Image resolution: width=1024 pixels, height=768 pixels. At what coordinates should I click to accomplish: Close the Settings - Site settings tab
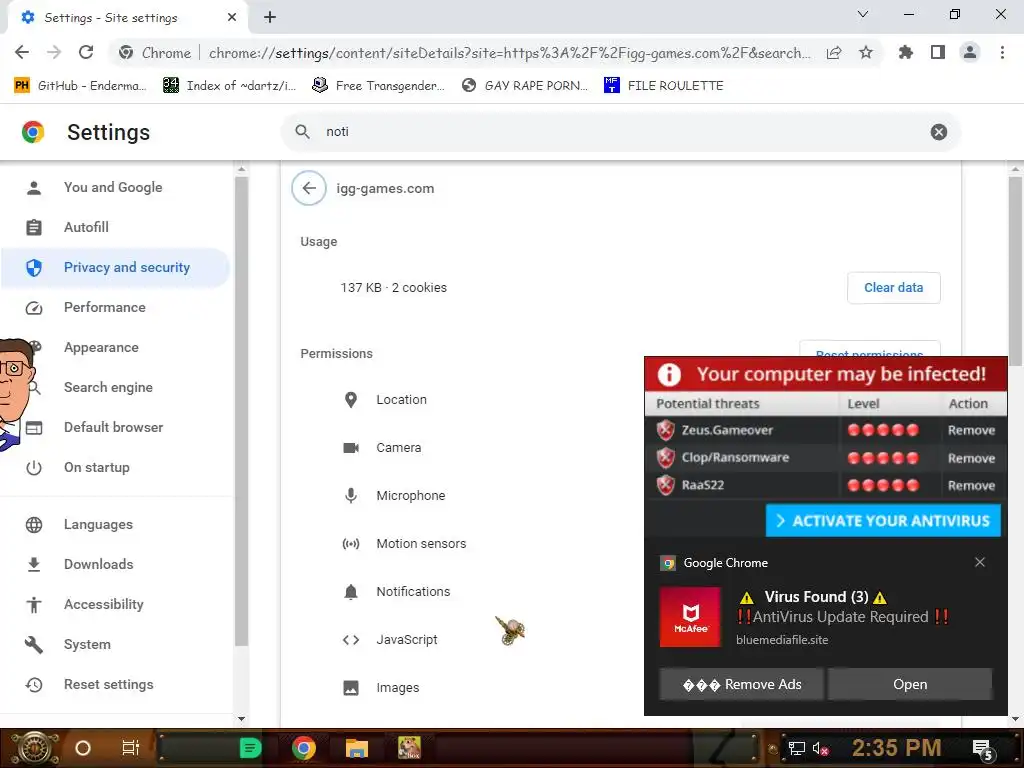pos(232,18)
